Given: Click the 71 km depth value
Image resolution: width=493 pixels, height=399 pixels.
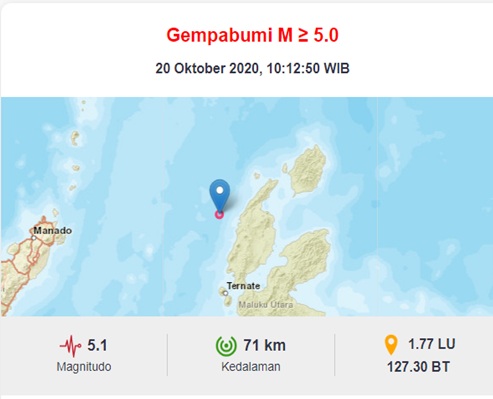Looking at the screenshot, I should click(265, 345).
